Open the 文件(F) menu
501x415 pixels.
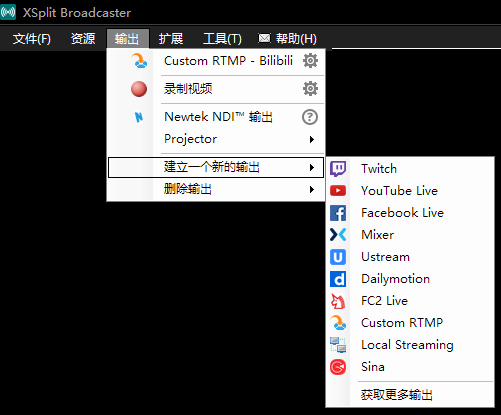[x=32, y=39]
